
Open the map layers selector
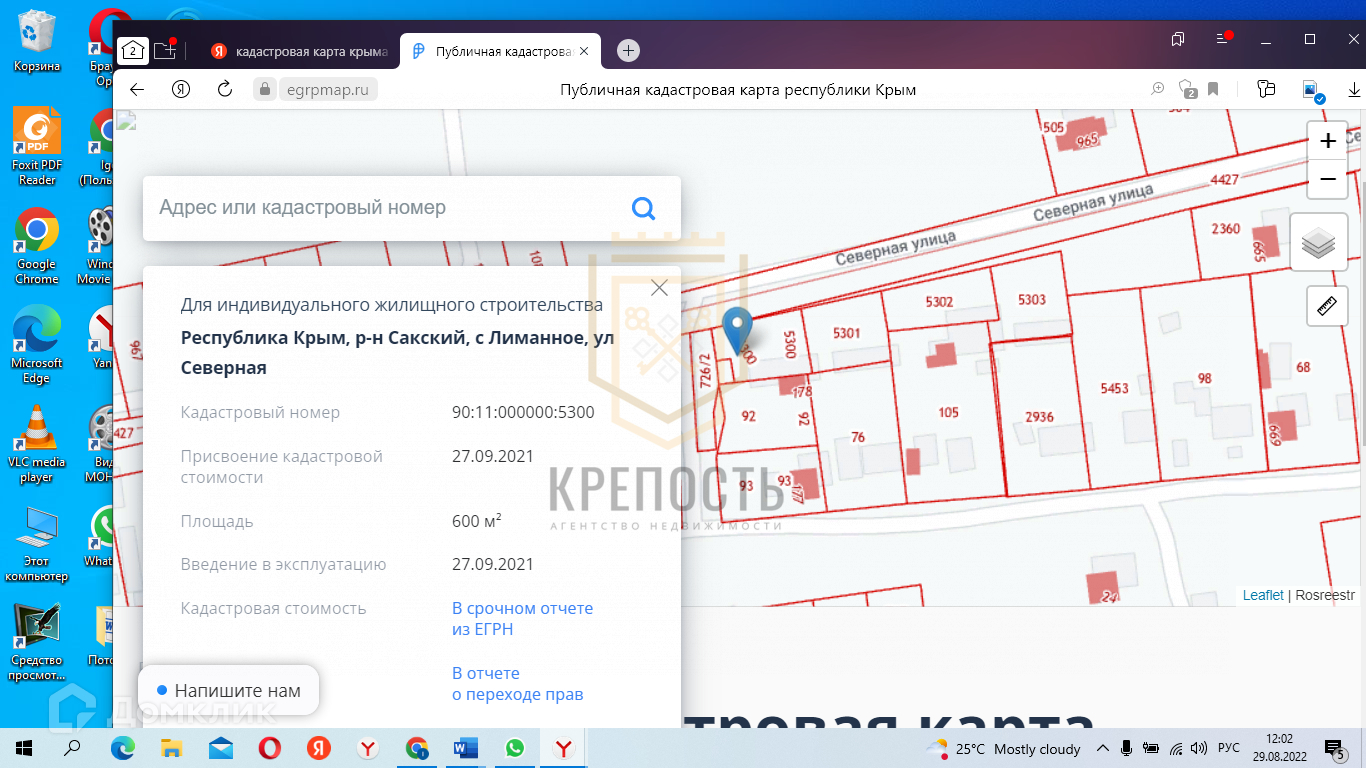pyautogui.click(x=1319, y=243)
